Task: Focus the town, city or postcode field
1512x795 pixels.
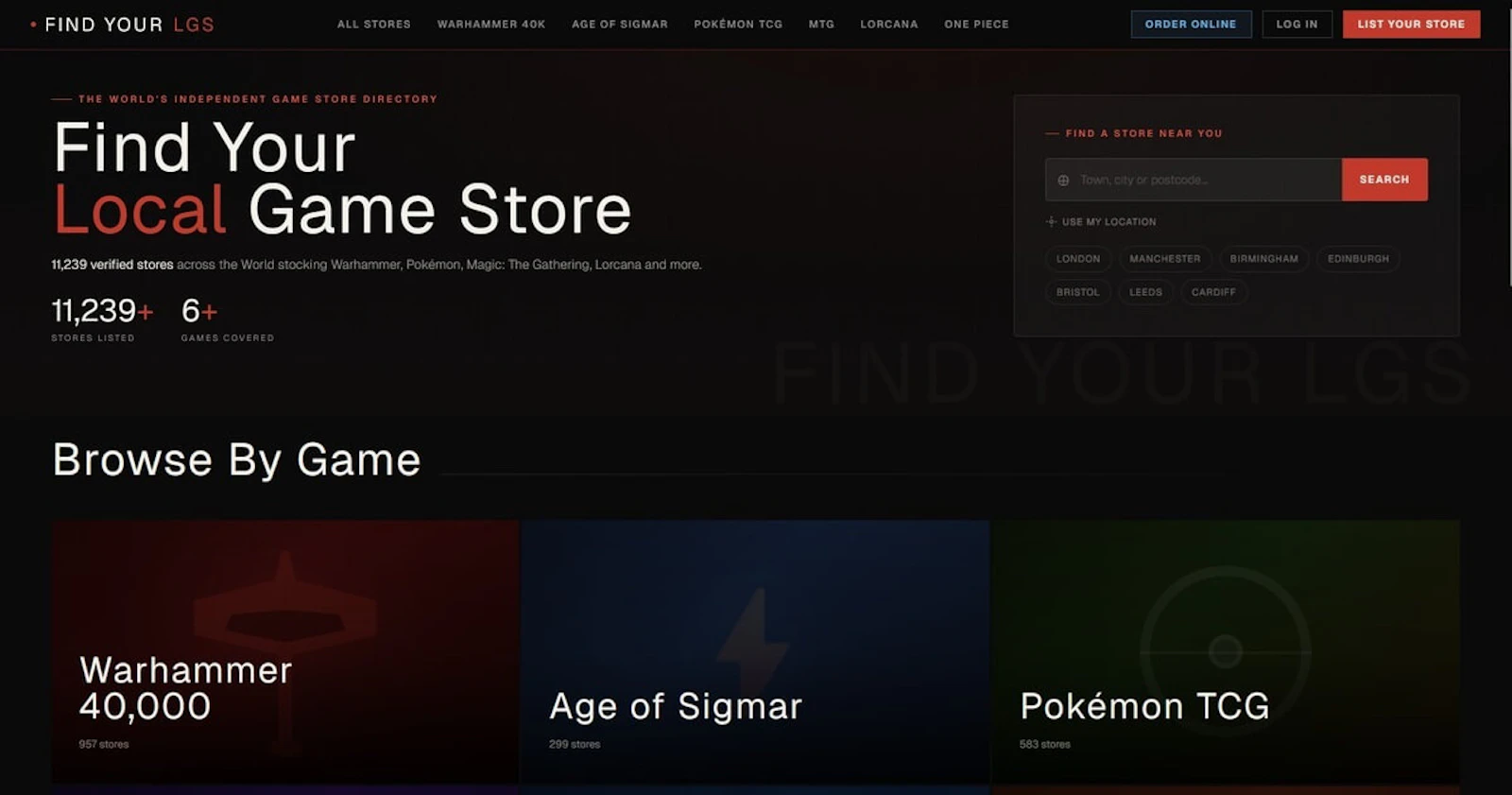Action: coord(1194,180)
